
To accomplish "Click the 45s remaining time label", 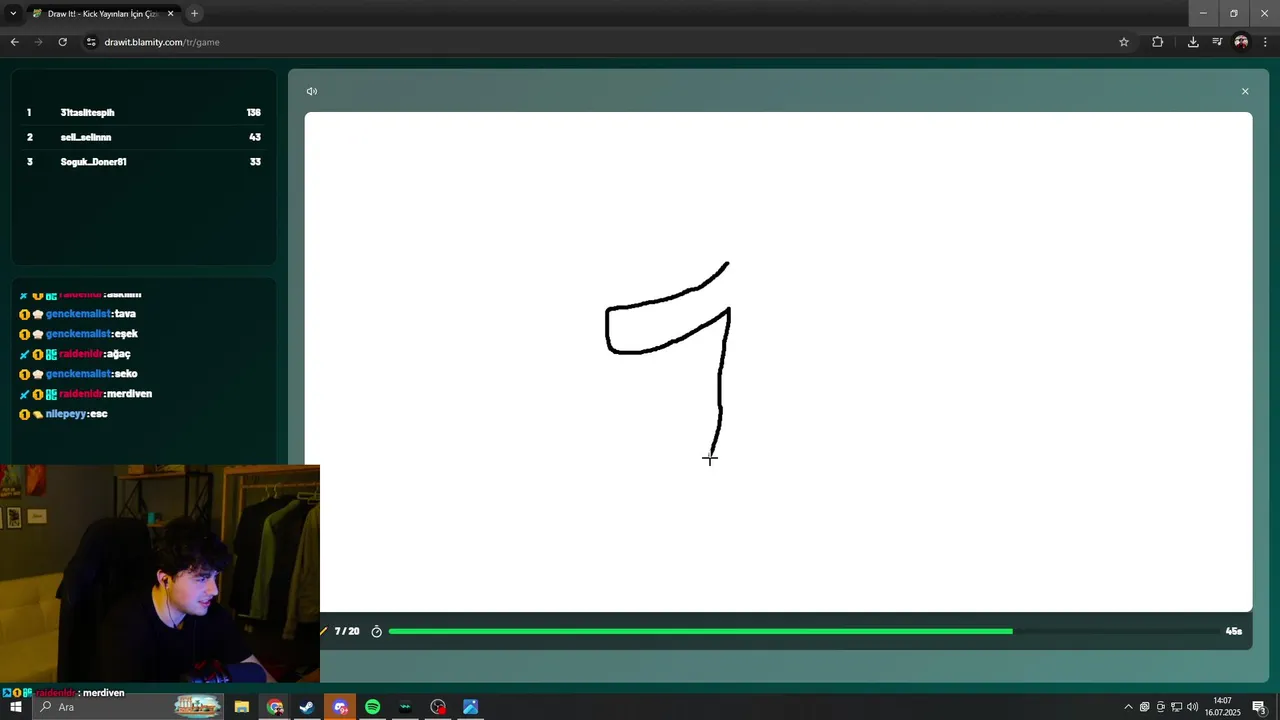I will [x=1234, y=631].
